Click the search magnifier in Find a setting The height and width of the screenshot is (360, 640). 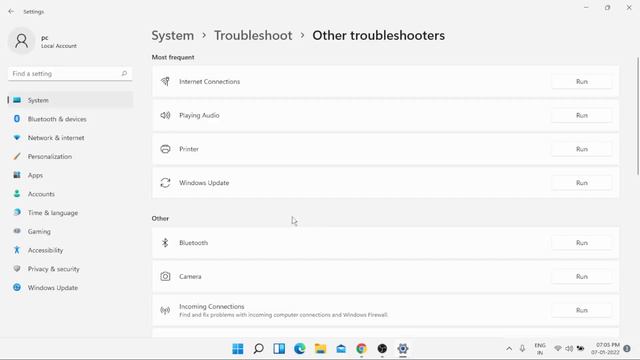[x=124, y=73]
